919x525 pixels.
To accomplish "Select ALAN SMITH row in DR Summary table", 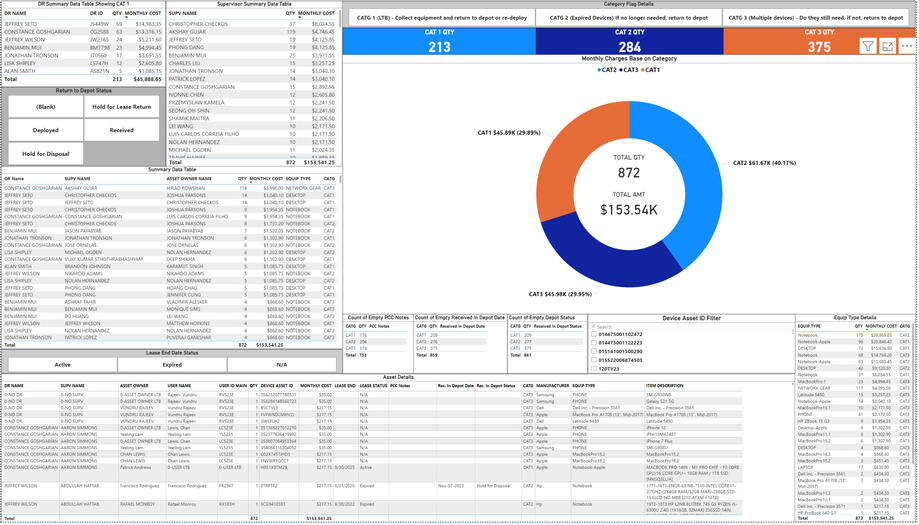I will (84, 71).
